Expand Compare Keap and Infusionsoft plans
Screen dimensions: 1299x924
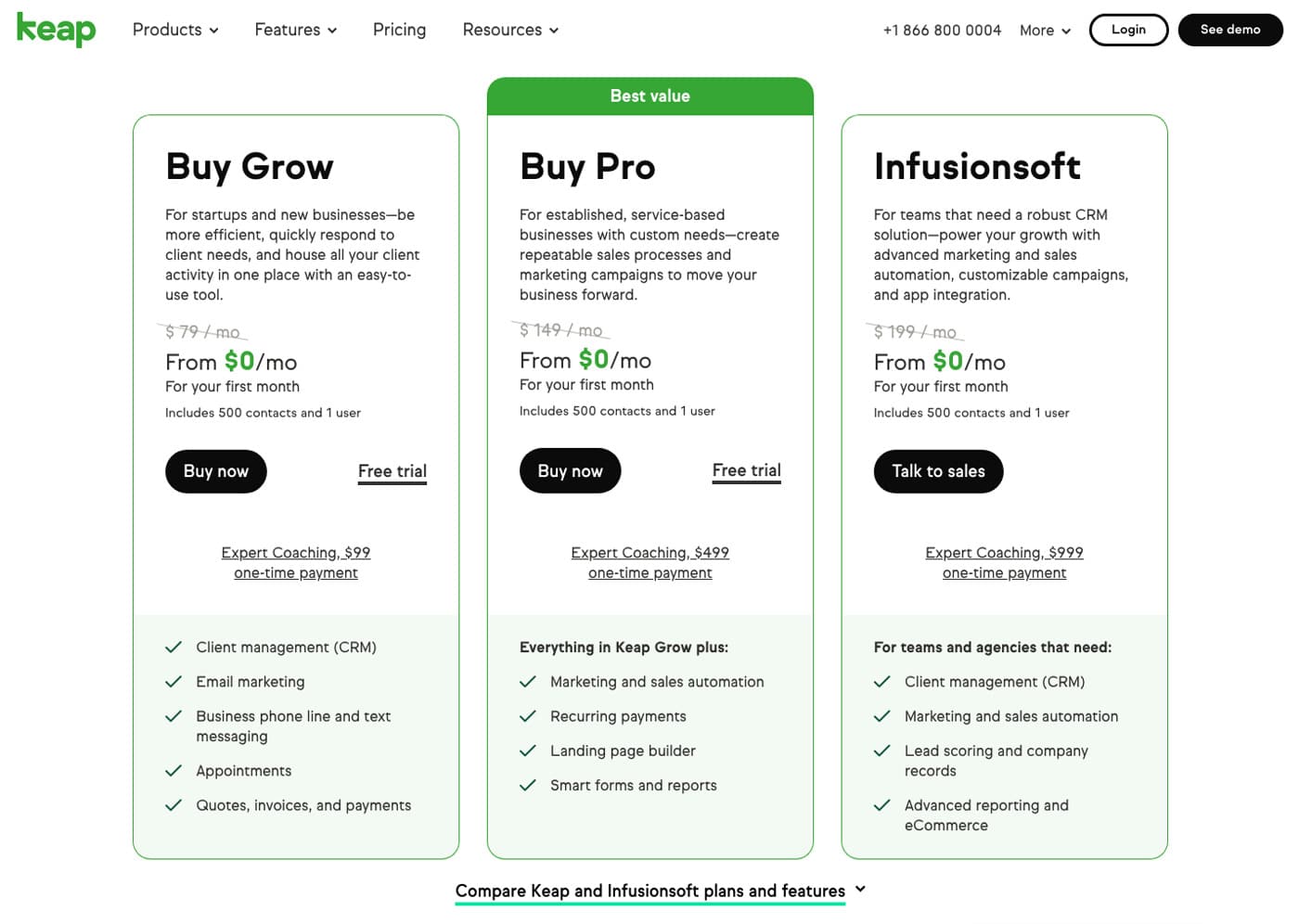[x=661, y=891]
